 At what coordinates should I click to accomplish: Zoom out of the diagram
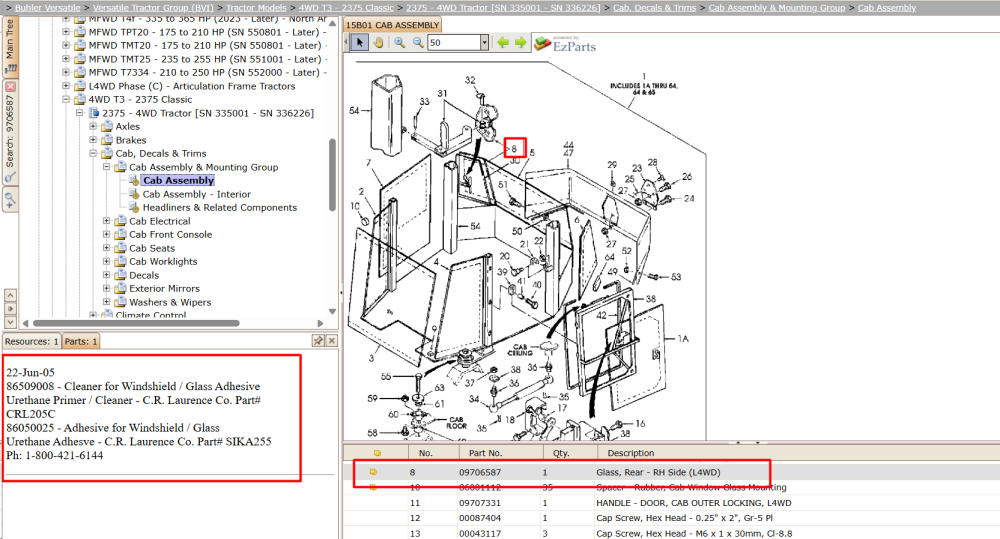(x=418, y=42)
